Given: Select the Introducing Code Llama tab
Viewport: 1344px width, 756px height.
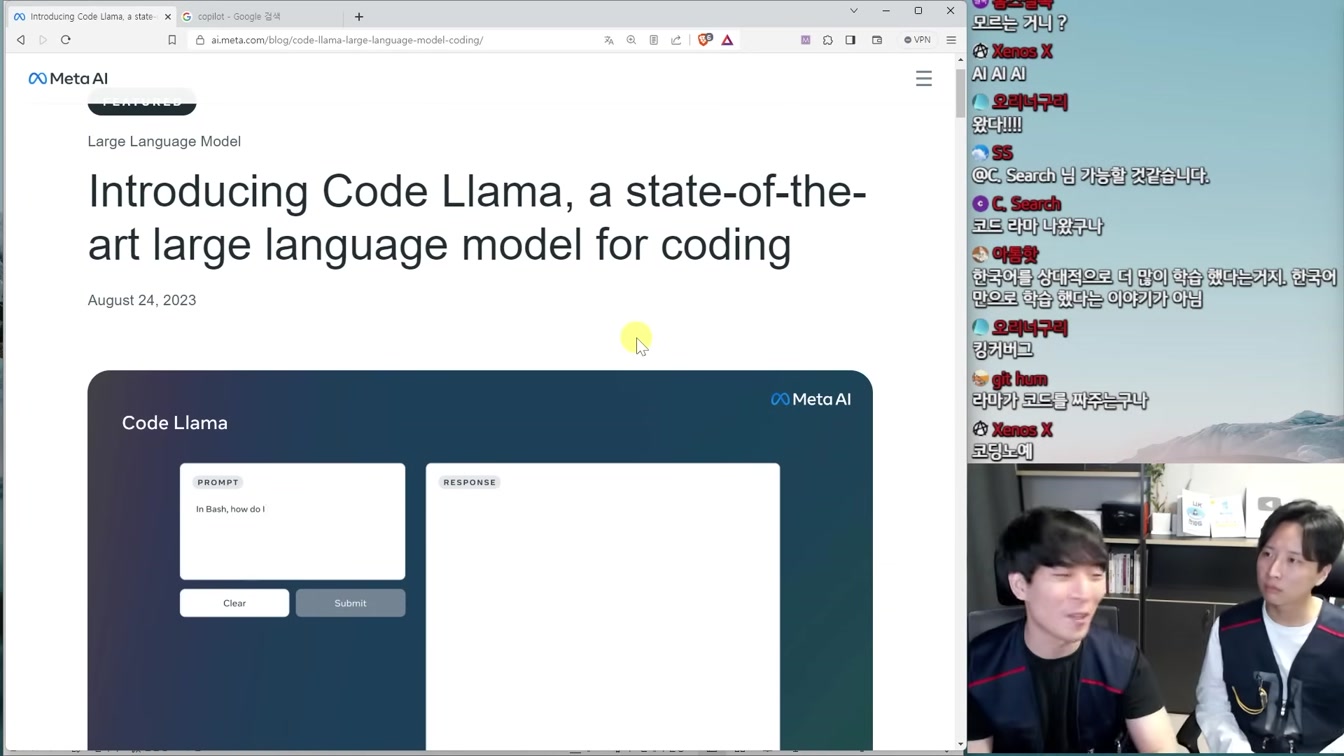Looking at the screenshot, I should [x=91, y=17].
